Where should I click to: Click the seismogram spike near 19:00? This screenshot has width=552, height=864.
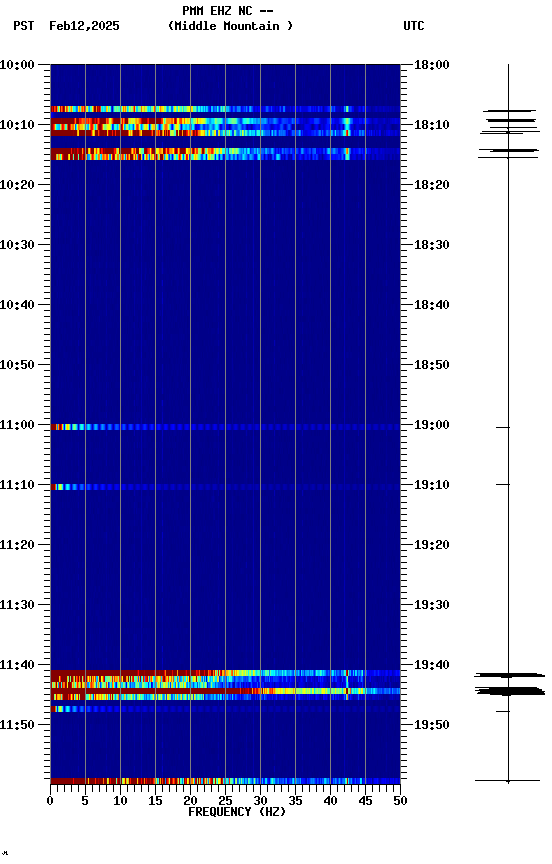click(502, 427)
